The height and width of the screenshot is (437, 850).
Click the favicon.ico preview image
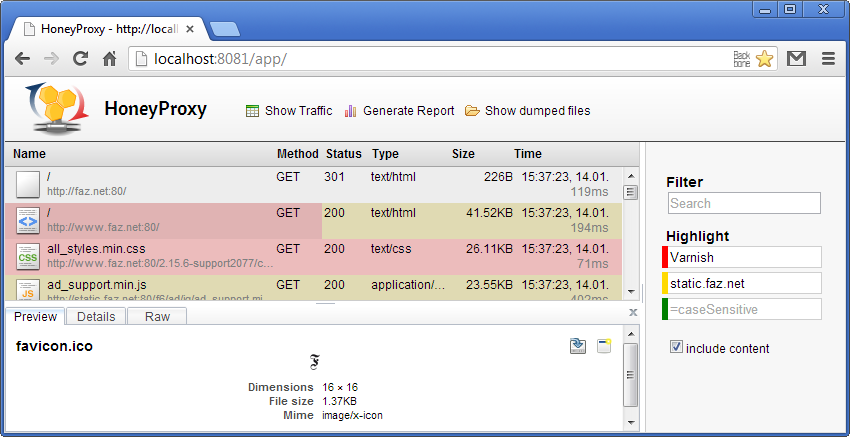coord(314,362)
